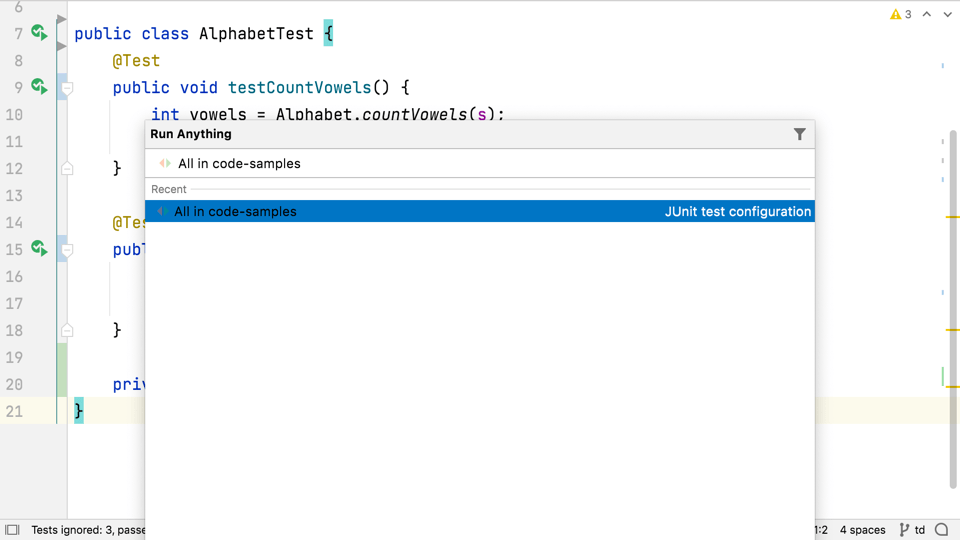Click the fold end marker on line 18

point(67,329)
